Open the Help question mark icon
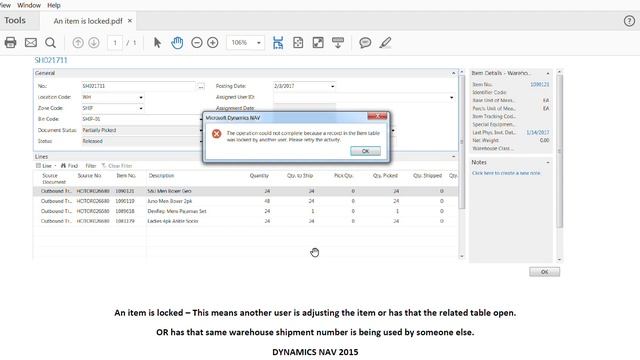Viewport: 640px width, 360px height. pyautogui.click(x=629, y=21)
